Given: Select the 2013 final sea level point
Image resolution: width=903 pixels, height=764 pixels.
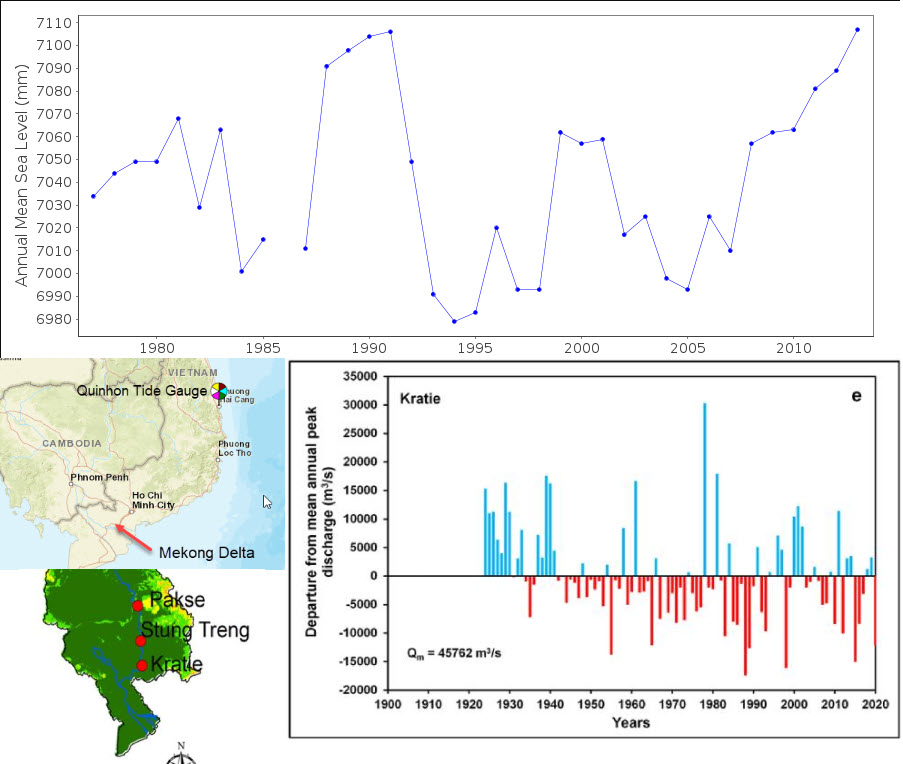Looking at the screenshot, I should [858, 29].
